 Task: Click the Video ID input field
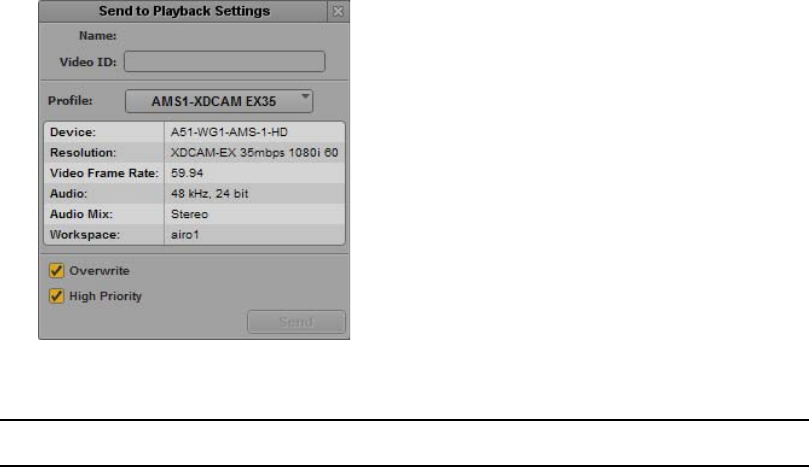[224, 61]
